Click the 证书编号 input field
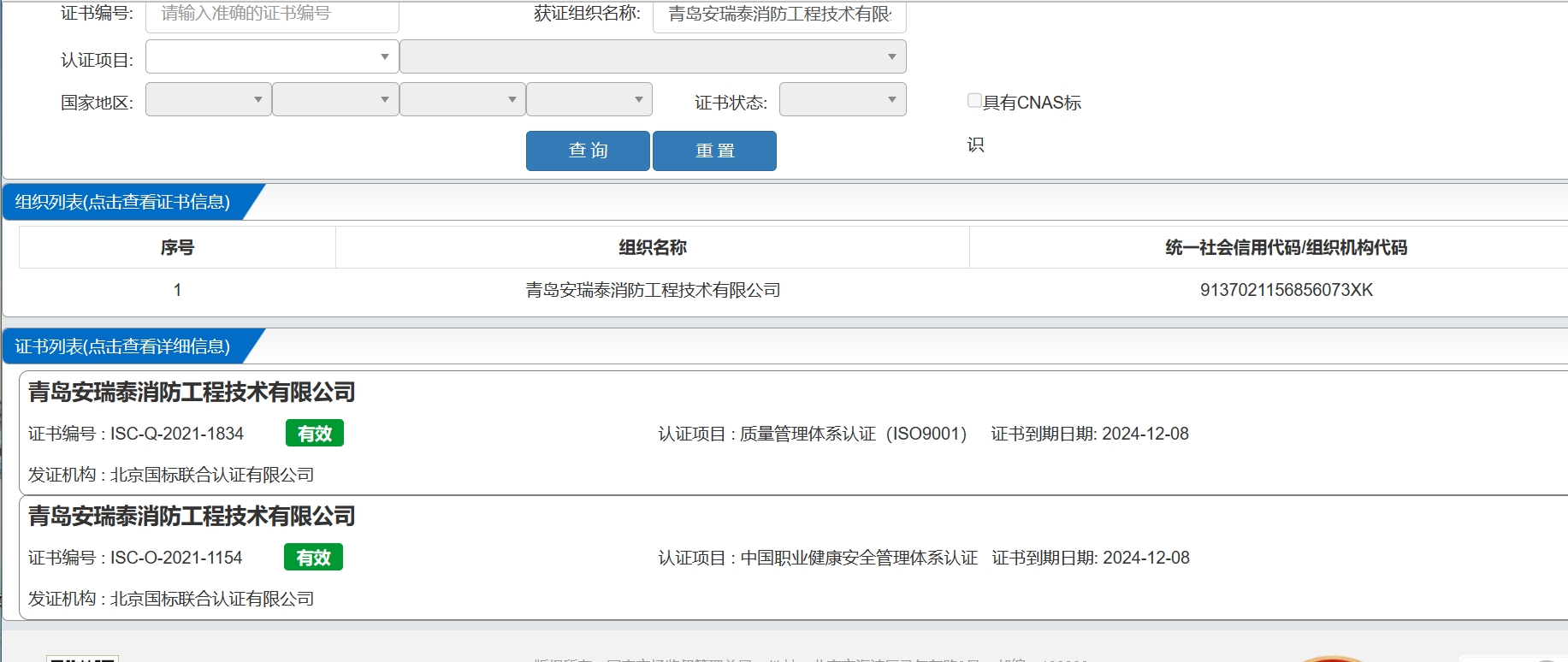1568x662 pixels. [x=272, y=15]
